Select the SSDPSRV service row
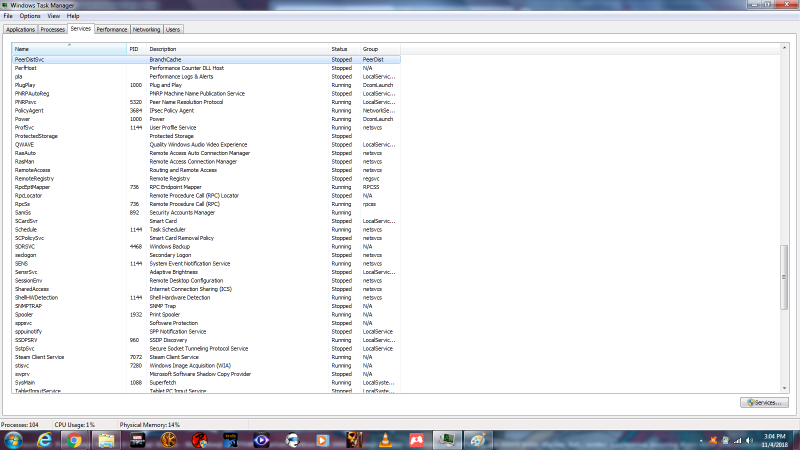800x450 pixels. pos(206,340)
